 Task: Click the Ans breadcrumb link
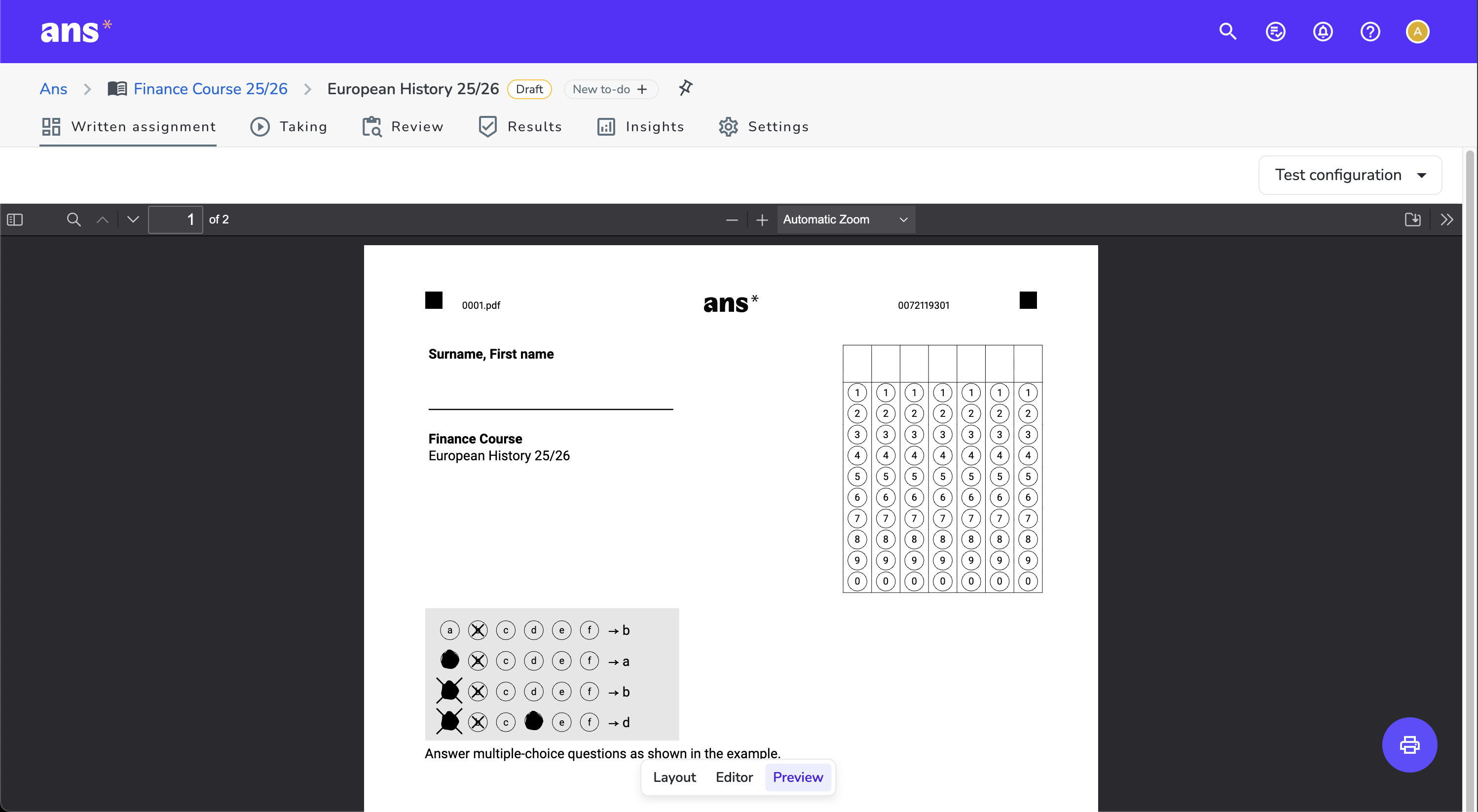(x=53, y=89)
